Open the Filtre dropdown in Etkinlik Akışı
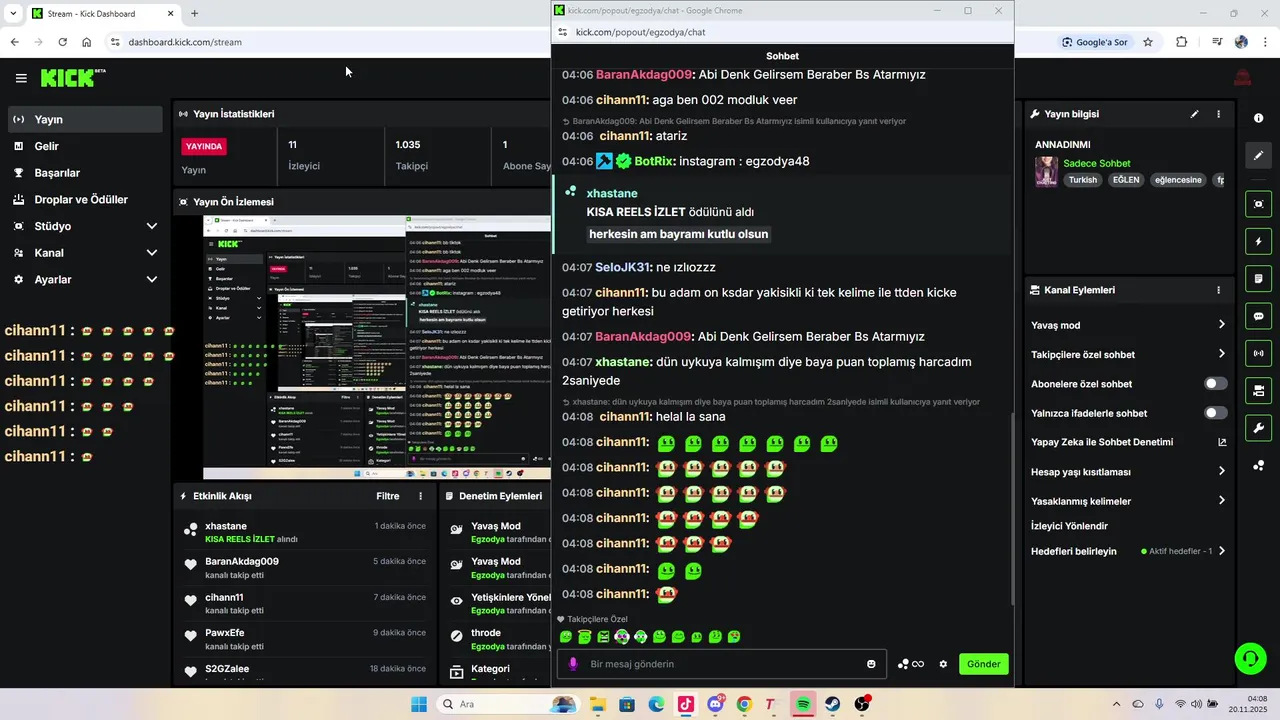This screenshot has height=720, width=1280. (x=388, y=496)
